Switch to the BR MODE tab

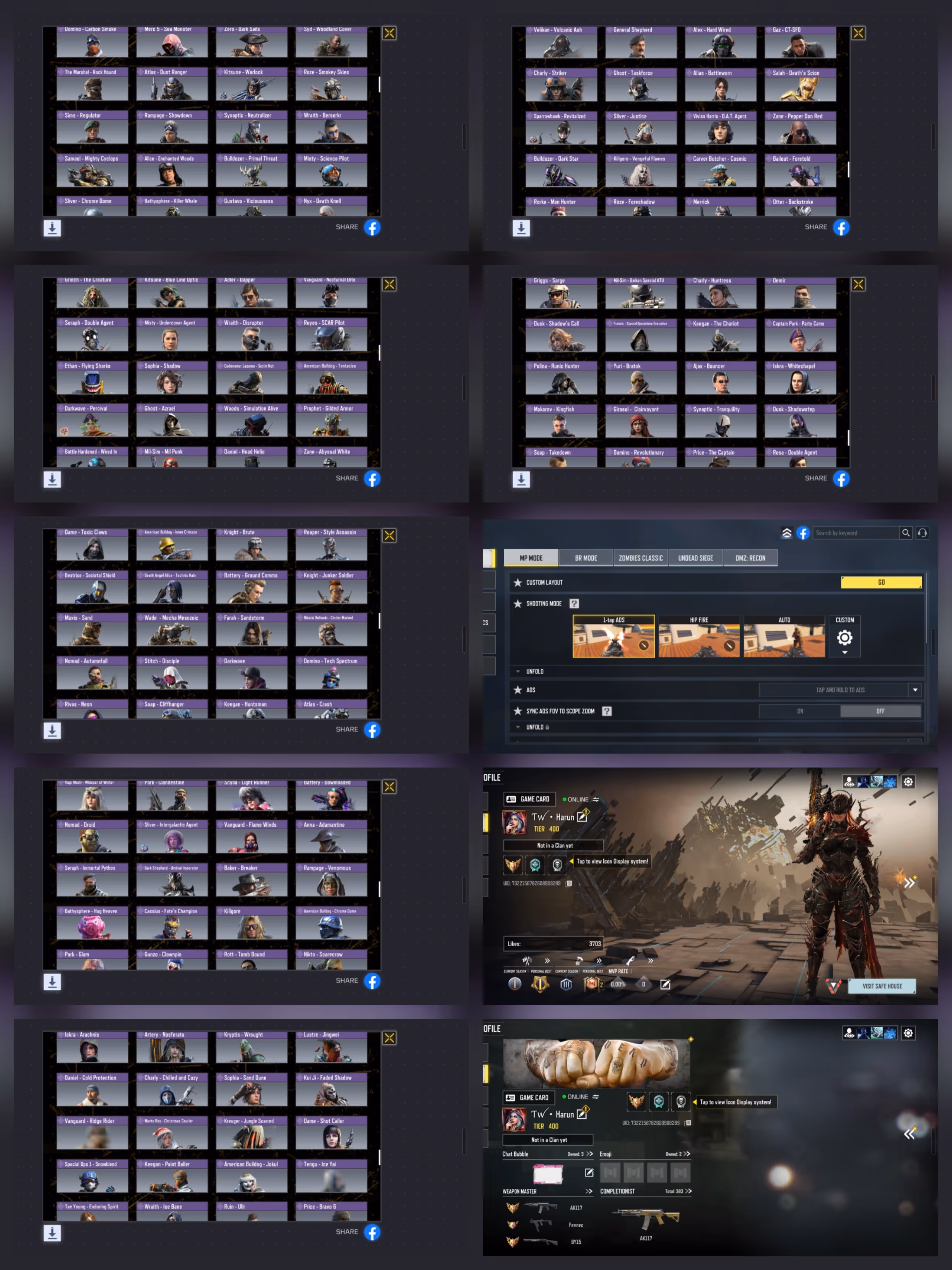(585, 558)
